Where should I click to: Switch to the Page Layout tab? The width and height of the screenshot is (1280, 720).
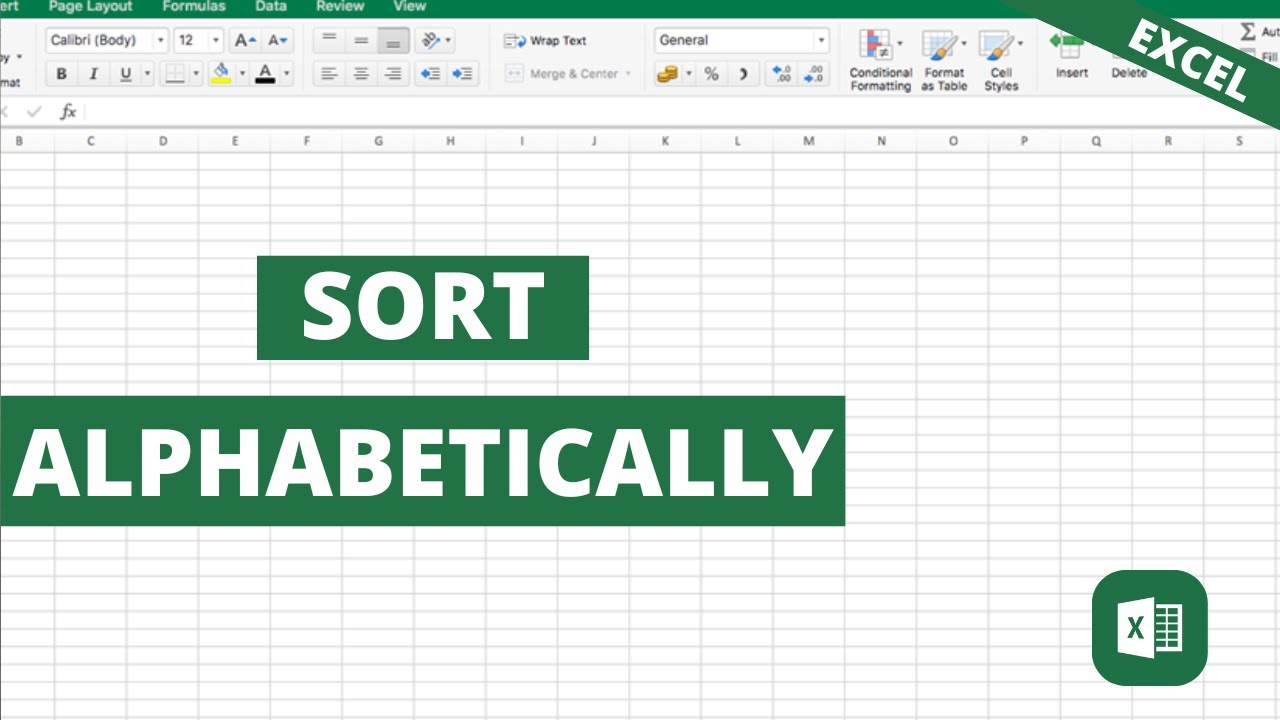coord(90,7)
